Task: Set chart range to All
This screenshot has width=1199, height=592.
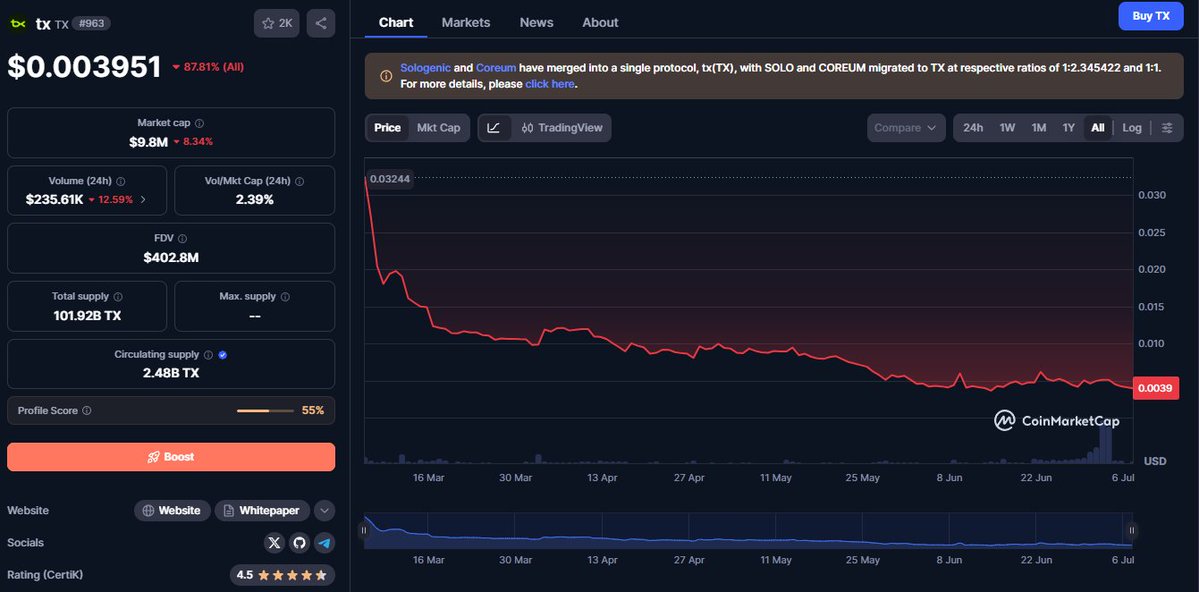Action: click(1097, 128)
